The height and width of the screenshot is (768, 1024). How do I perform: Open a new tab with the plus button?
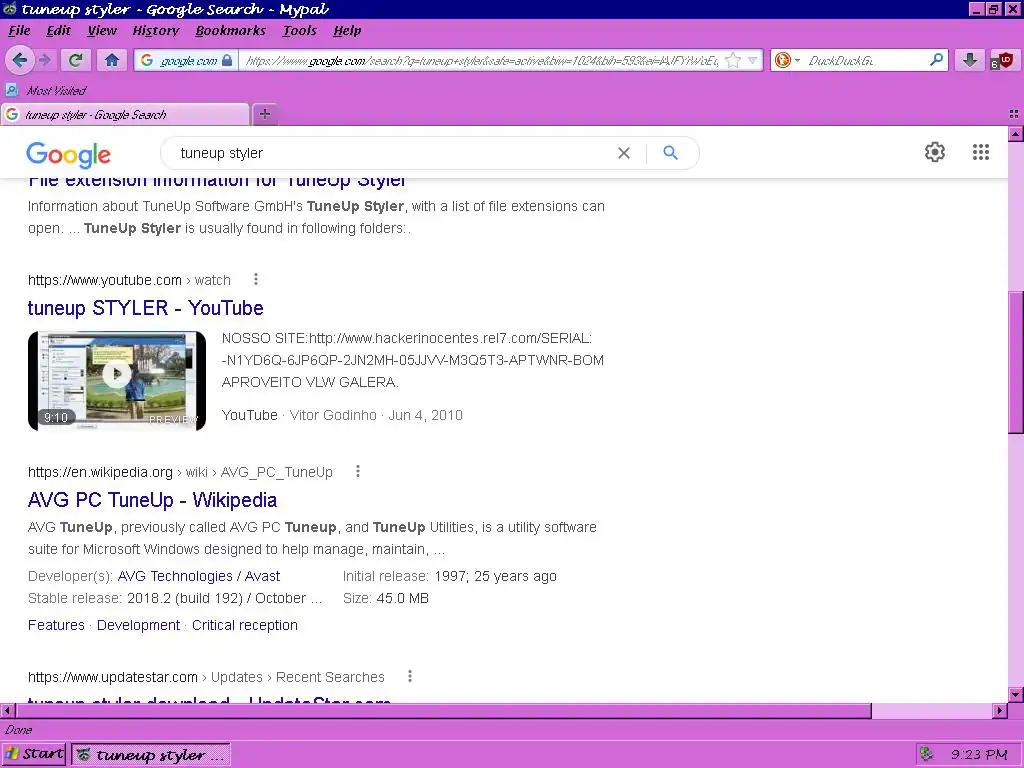264,114
